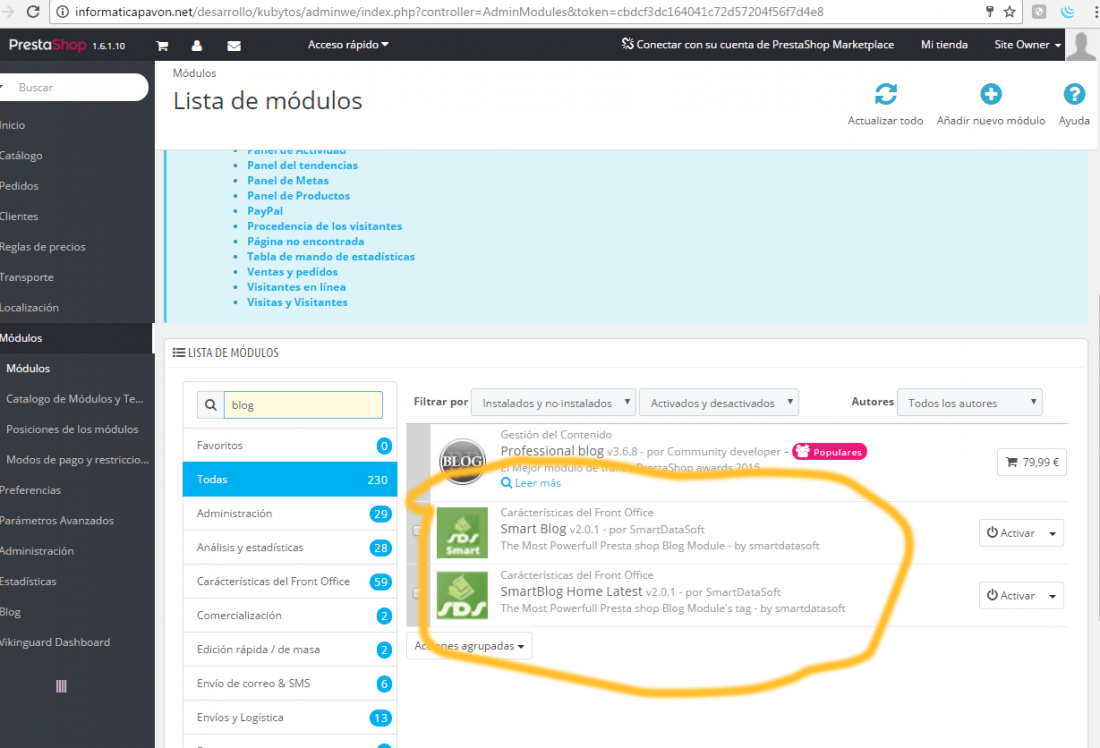Click the Populares badge on Professional blog
The width and height of the screenshot is (1100, 748).
pos(829,452)
